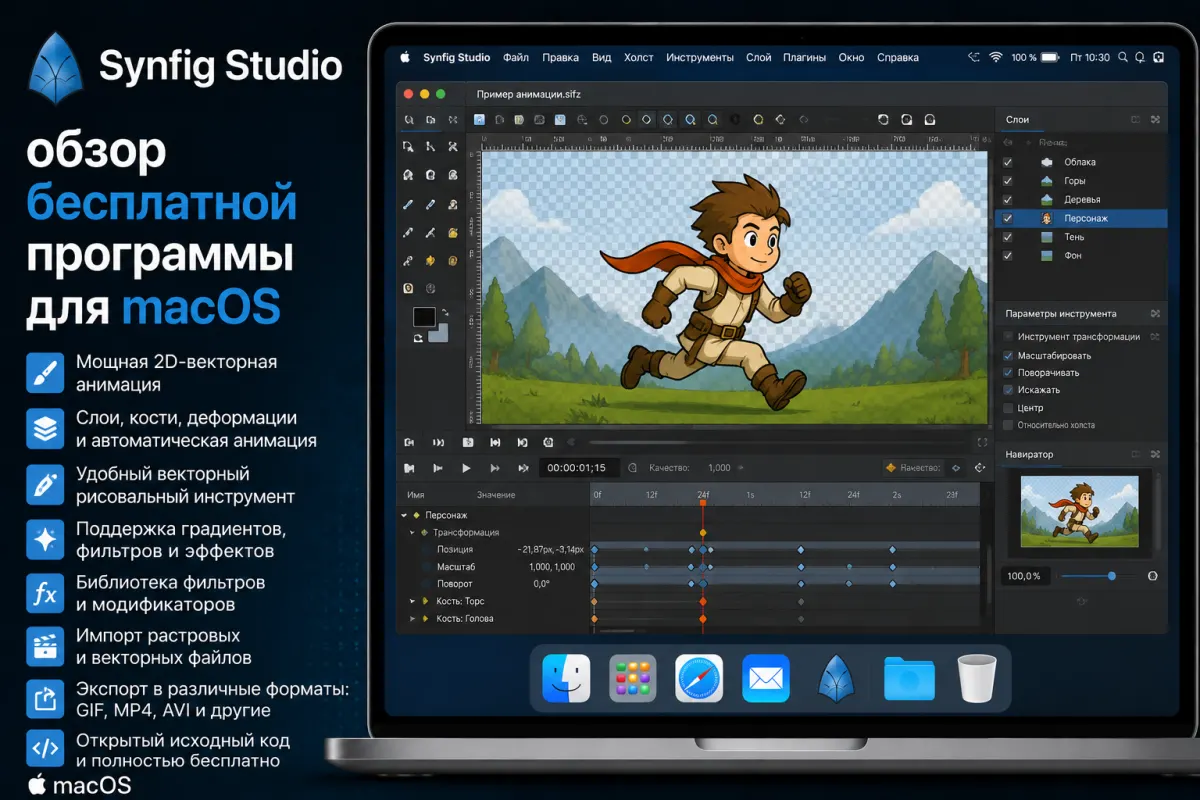Collapse the Трансформация parameter group
Viewport: 1200px width, 800px height.
(411, 532)
